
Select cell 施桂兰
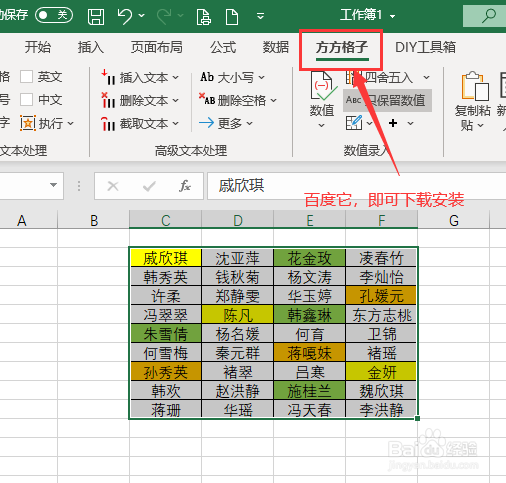[310, 391]
